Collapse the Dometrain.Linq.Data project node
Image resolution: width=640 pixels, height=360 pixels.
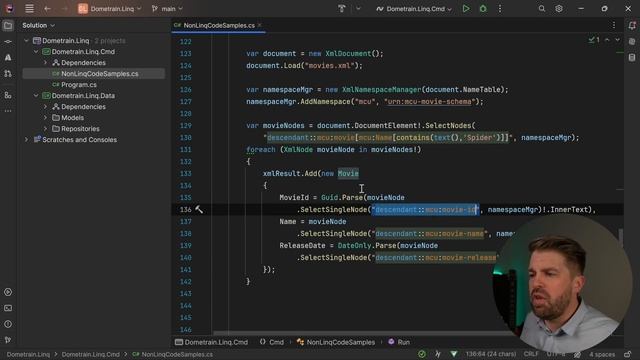[36, 96]
